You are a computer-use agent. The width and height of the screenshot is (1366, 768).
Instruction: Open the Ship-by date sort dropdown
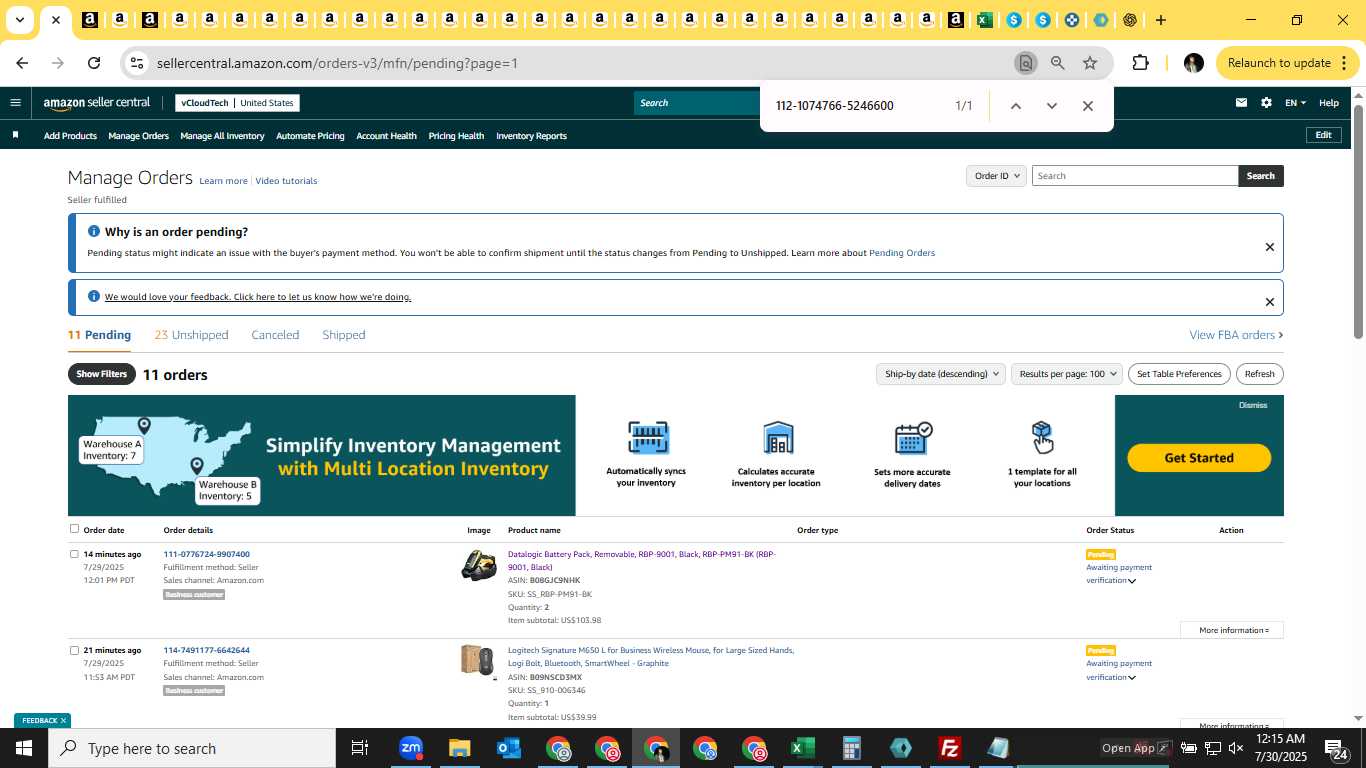tap(940, 374)
